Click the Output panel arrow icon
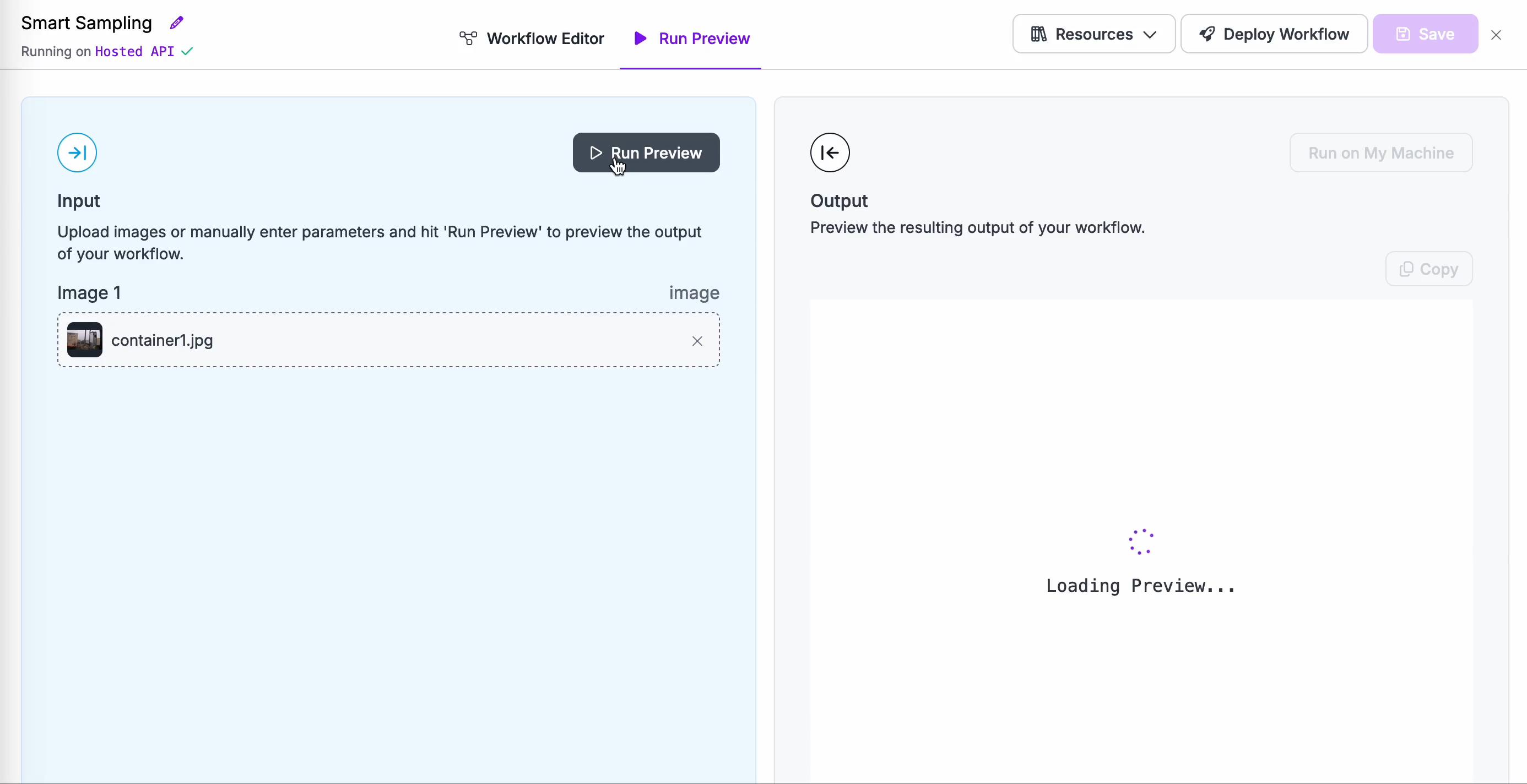The height and width of the screenshot is (784, 1527). pos(830,153)
